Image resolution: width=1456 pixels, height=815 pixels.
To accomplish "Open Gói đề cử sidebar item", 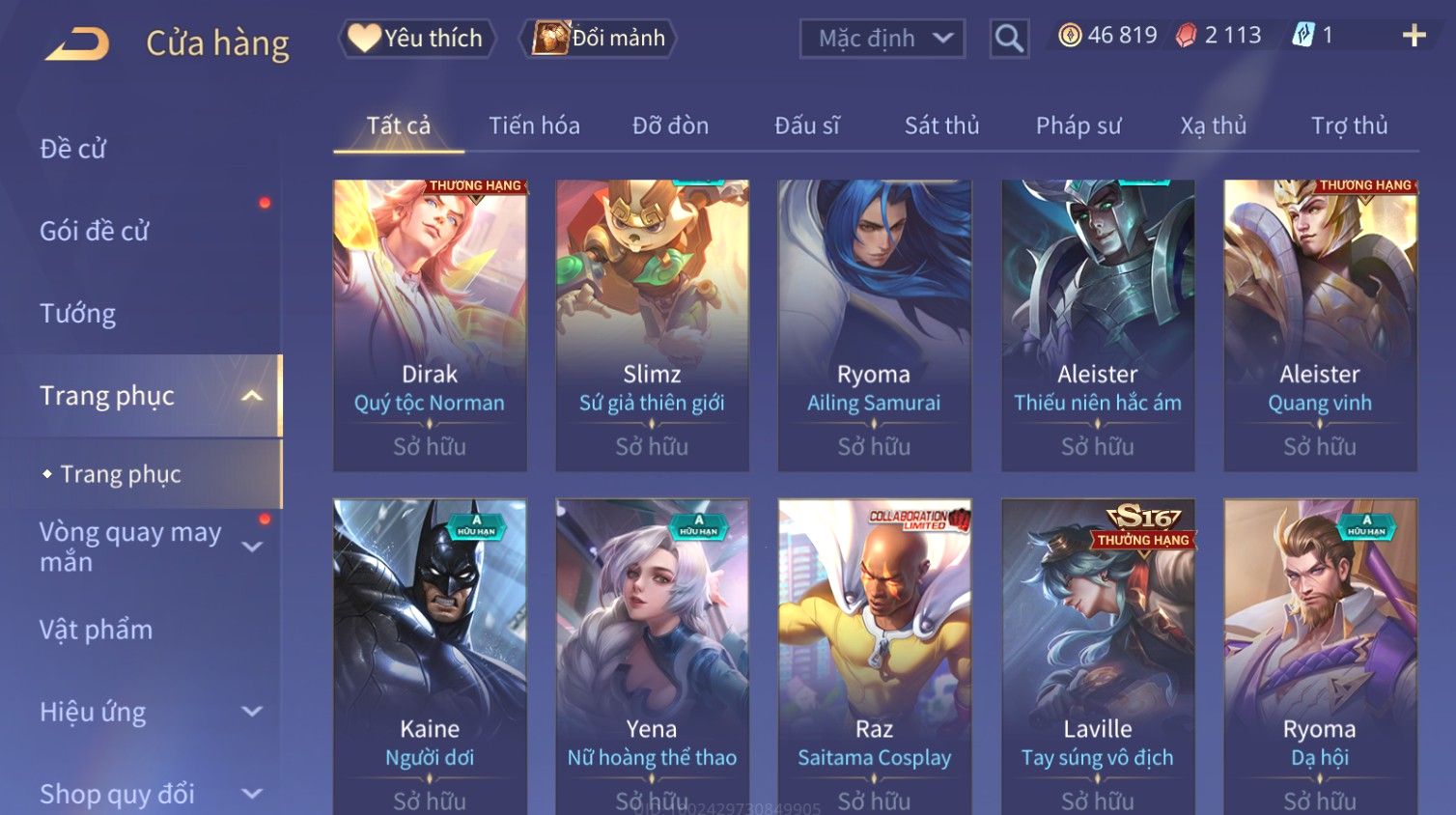I will click(95, 232).
